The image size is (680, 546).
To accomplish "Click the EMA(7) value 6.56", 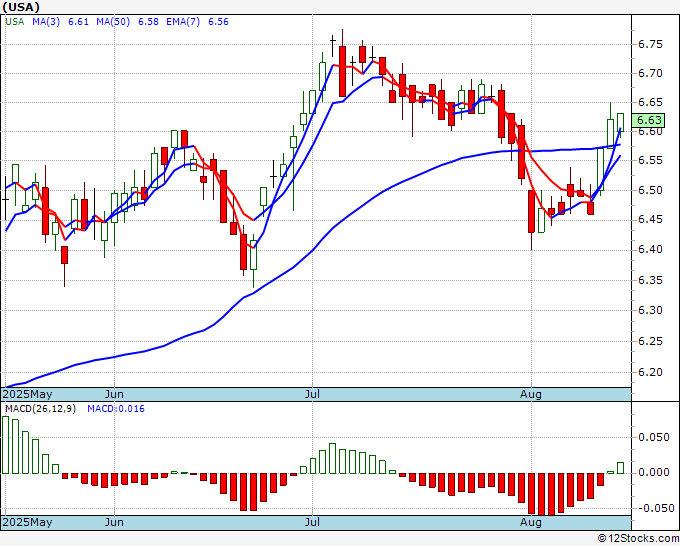I will coord(218,22).
